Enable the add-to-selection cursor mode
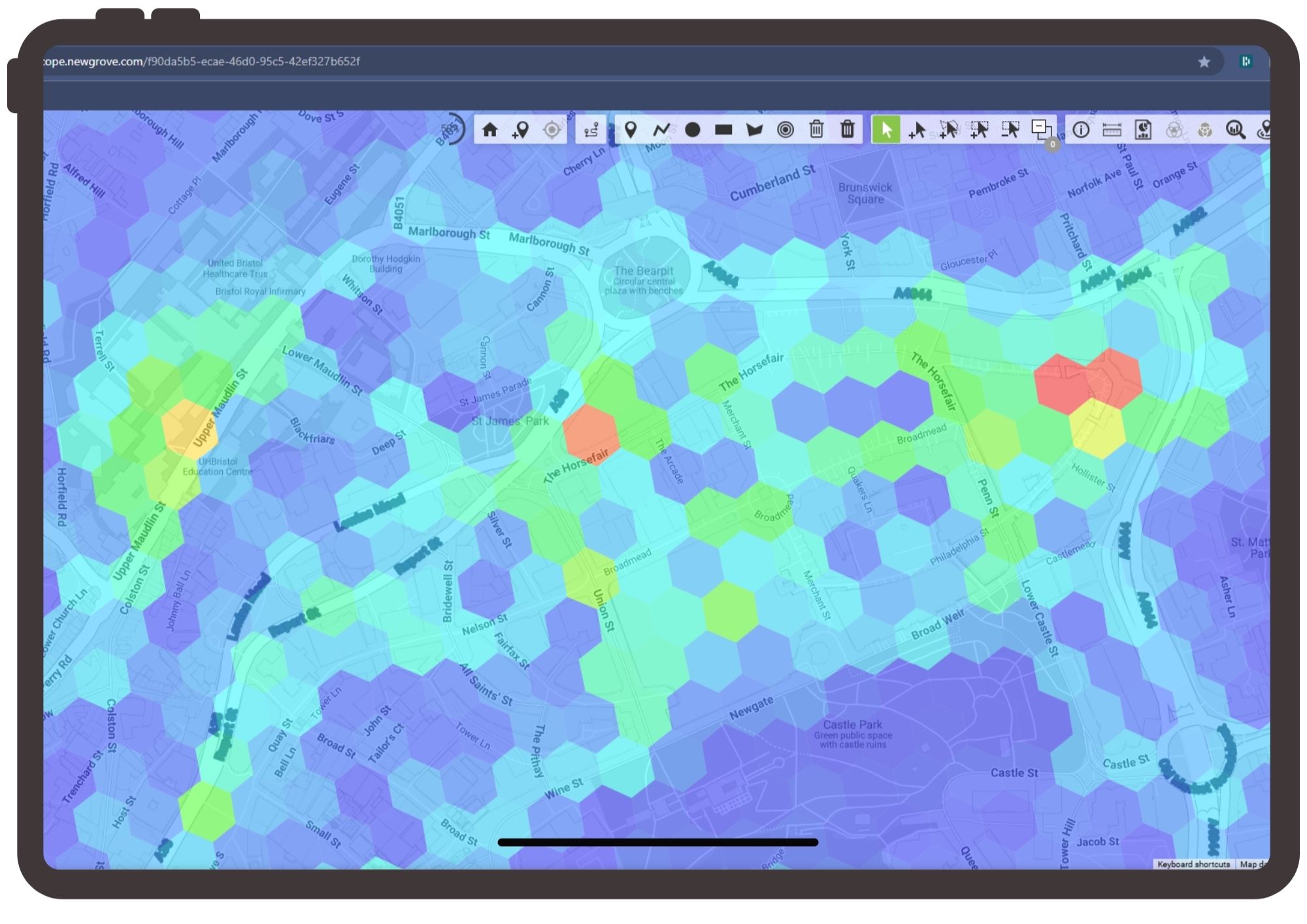The width and height of the screenshot is (1307, 924). 917,130
